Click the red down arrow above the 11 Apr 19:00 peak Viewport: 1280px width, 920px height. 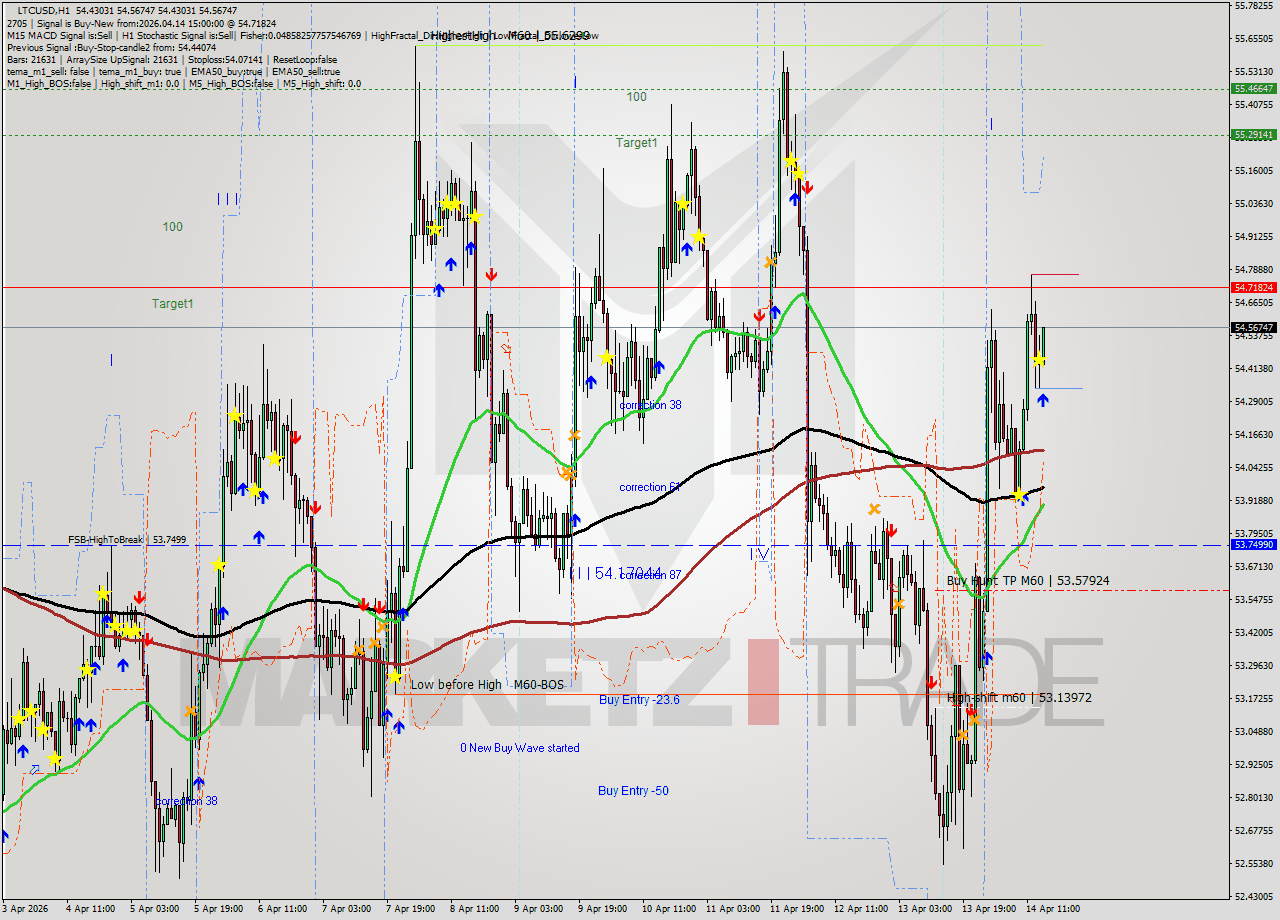tap(808, 186)
